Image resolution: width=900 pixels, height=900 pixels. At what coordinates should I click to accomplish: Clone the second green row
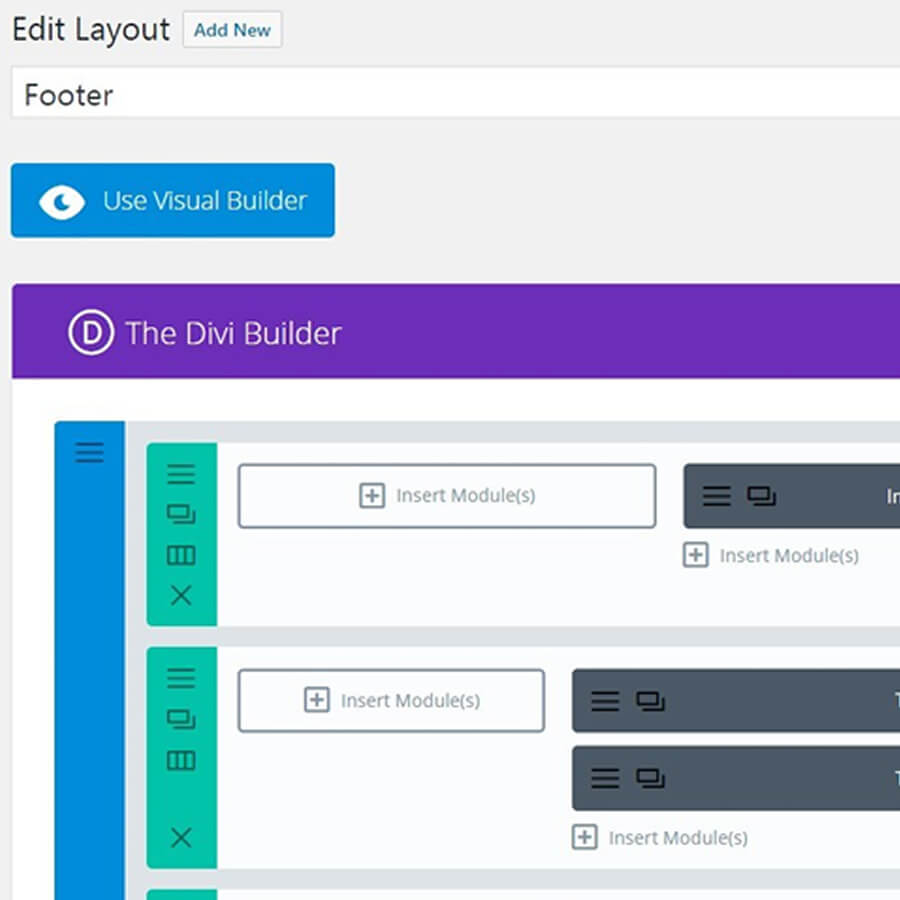(181, 719)
